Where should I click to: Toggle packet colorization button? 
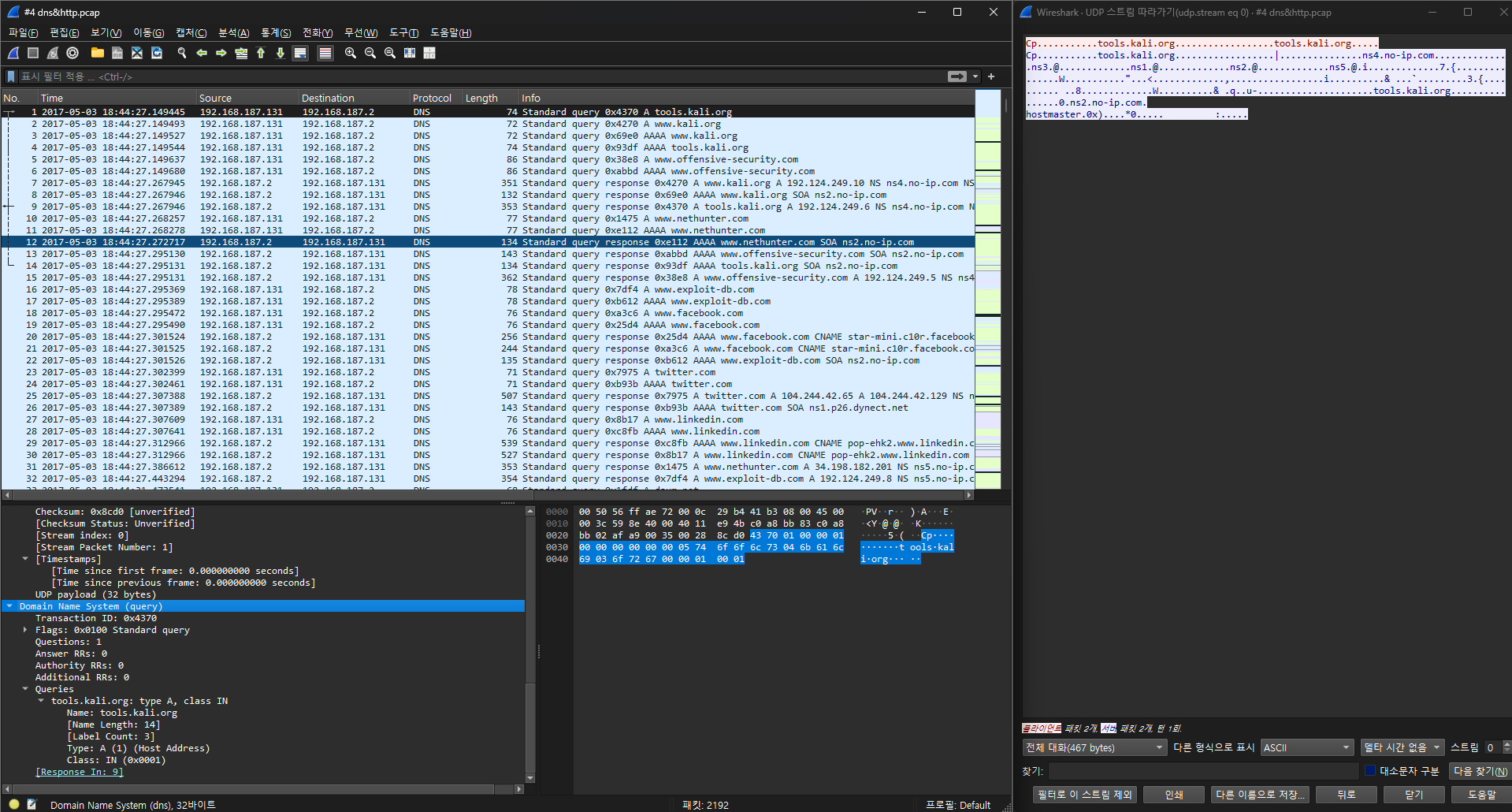click(x=325, y=53)
